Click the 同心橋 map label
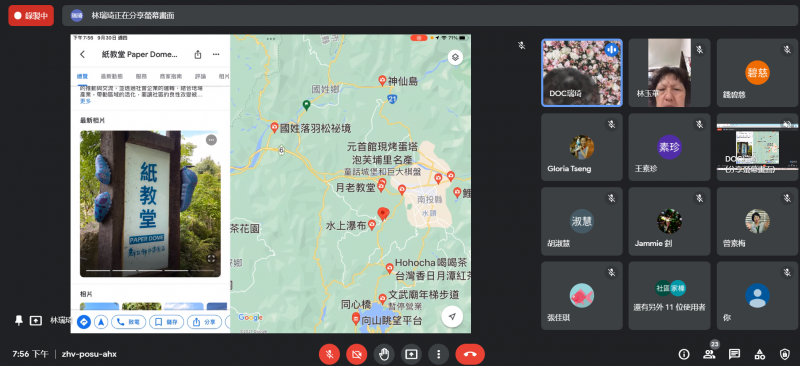Viewport: 800px width, 366px height. click(356, 305)
